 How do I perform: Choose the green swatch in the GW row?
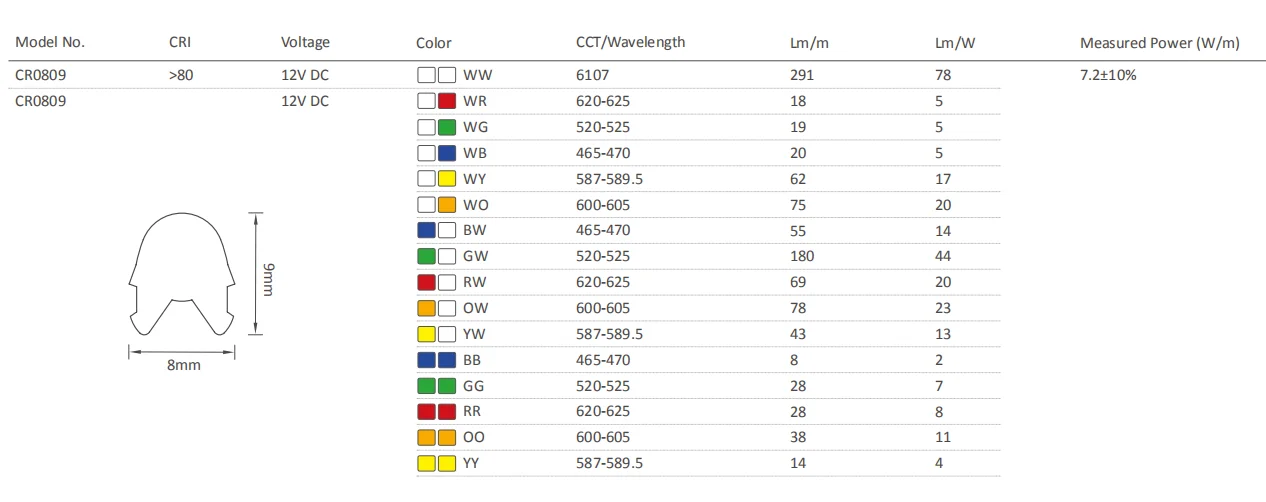tap(426, 256)
